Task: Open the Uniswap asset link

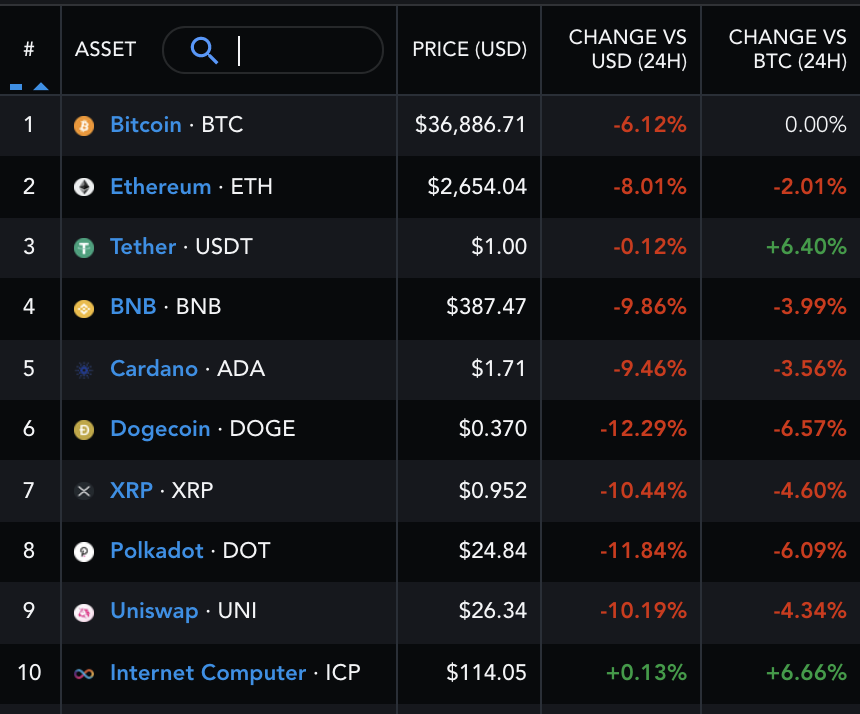Action: pyautogui.click(x=153, y=612)
